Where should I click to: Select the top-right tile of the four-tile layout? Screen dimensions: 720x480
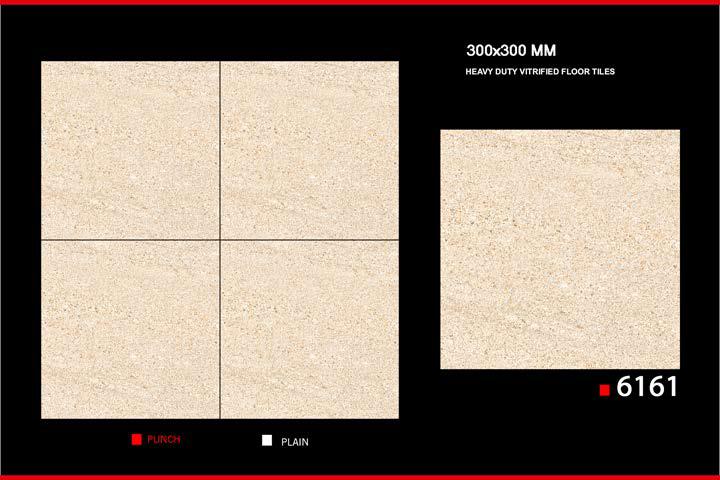(309, 150)
